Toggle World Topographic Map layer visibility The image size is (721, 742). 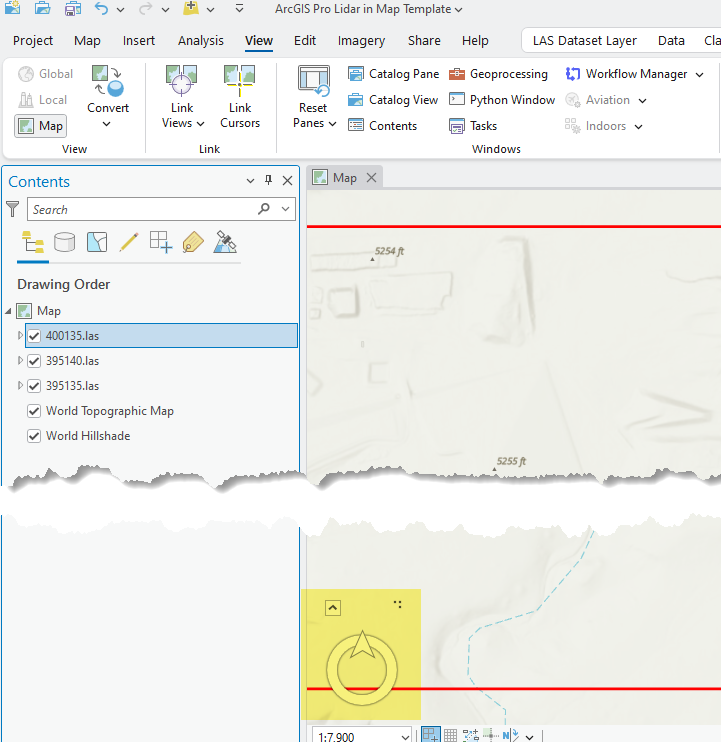[34, 411]
